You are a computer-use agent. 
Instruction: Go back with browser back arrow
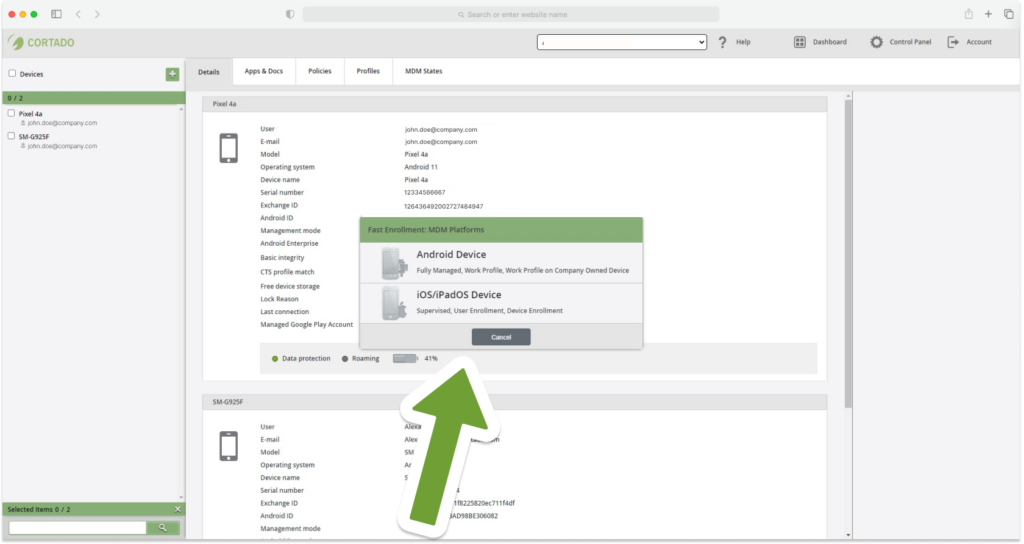point(78,14)
